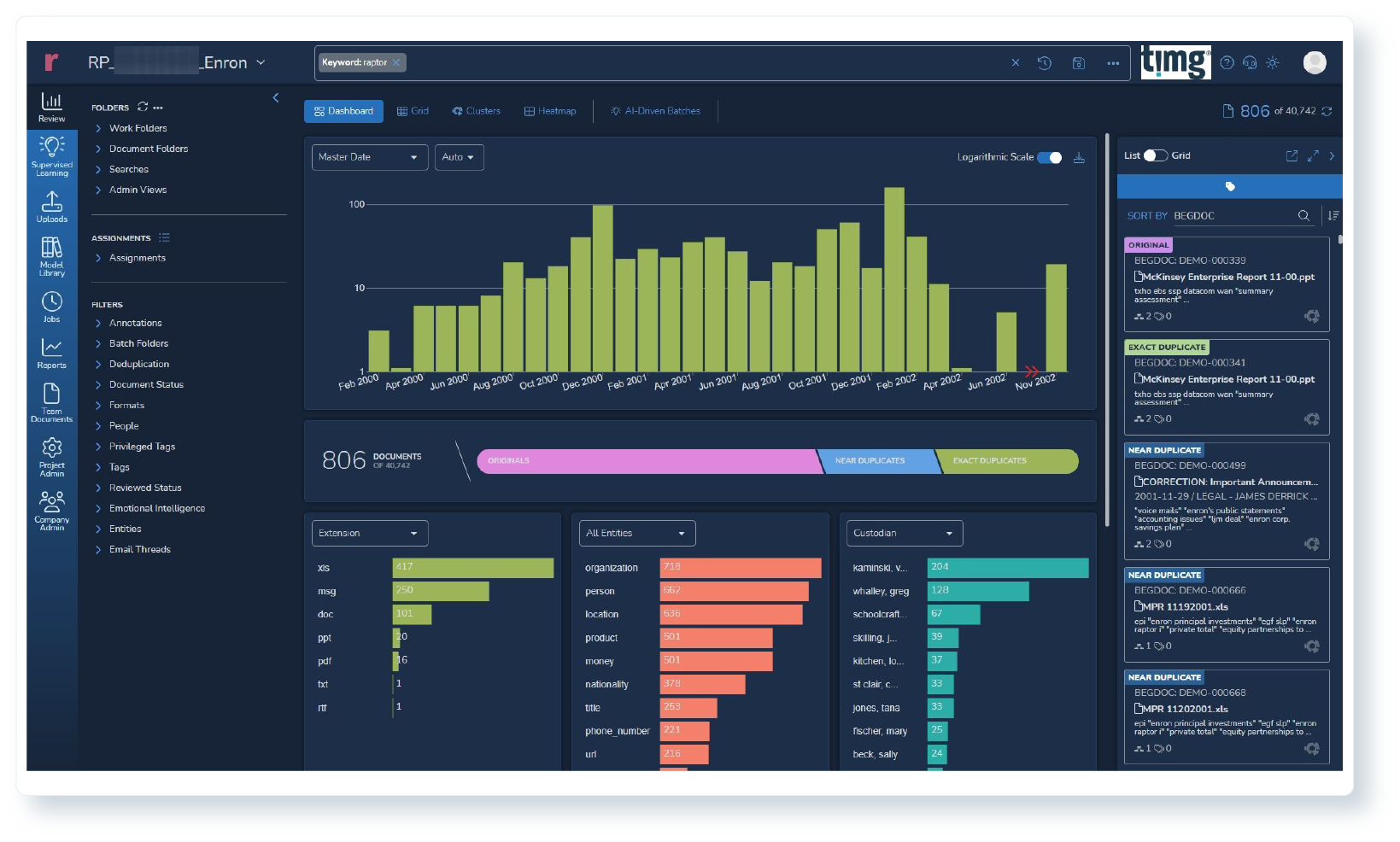Refresh the 806 of 40,742 document count
Viewport: 1400px width, 842px height.
point(1326,111)
